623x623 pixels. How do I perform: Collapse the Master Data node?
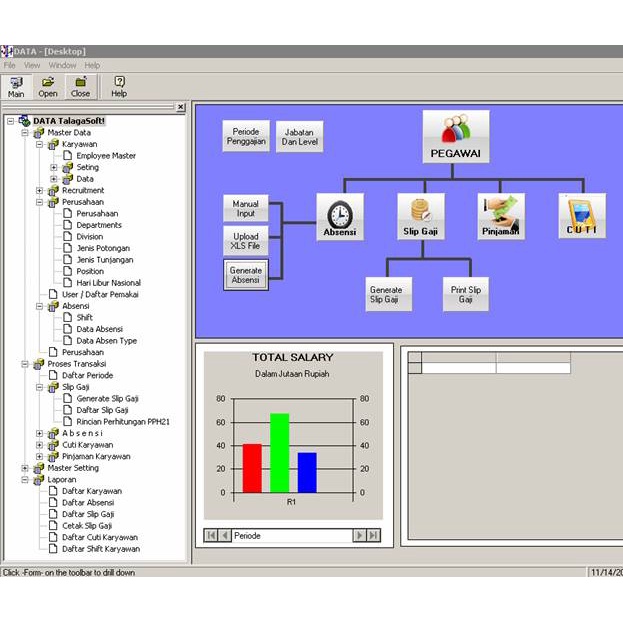25,133
